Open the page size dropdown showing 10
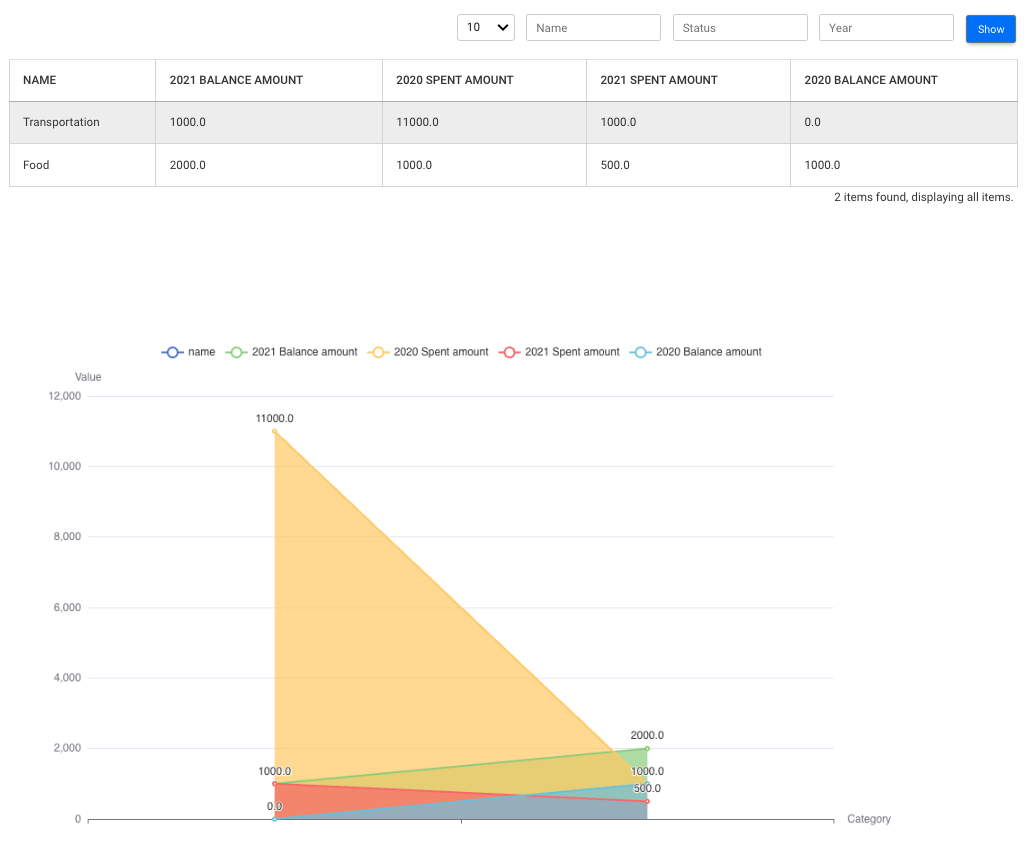This screenshot has height=846, width=1031. coord(485,28)
